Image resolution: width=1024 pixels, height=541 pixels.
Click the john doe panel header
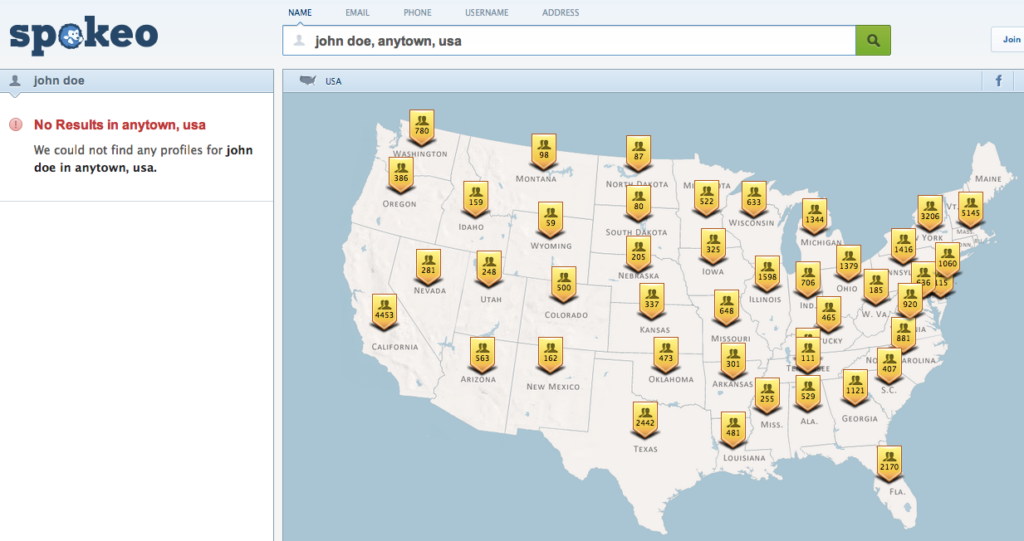[x=136, y=80]
